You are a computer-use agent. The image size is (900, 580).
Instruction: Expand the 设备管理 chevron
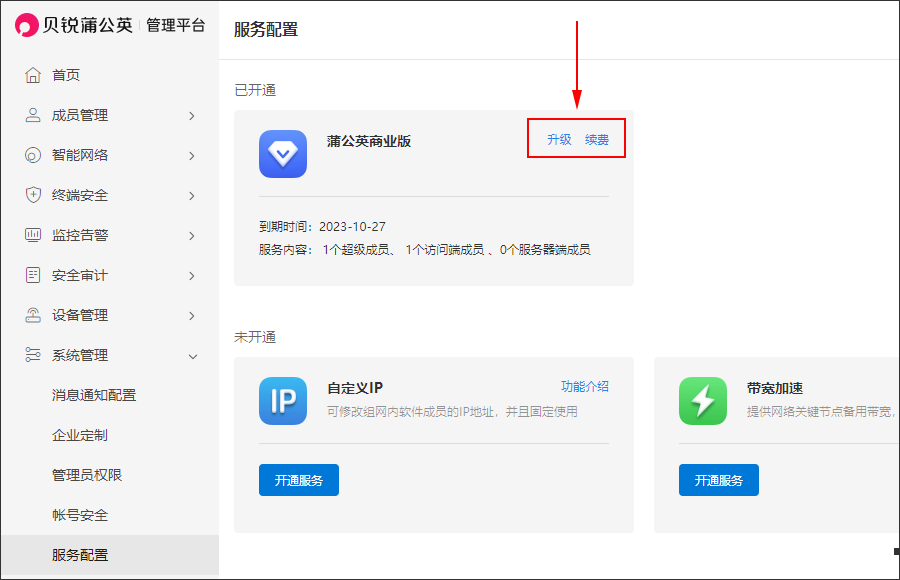192,316
